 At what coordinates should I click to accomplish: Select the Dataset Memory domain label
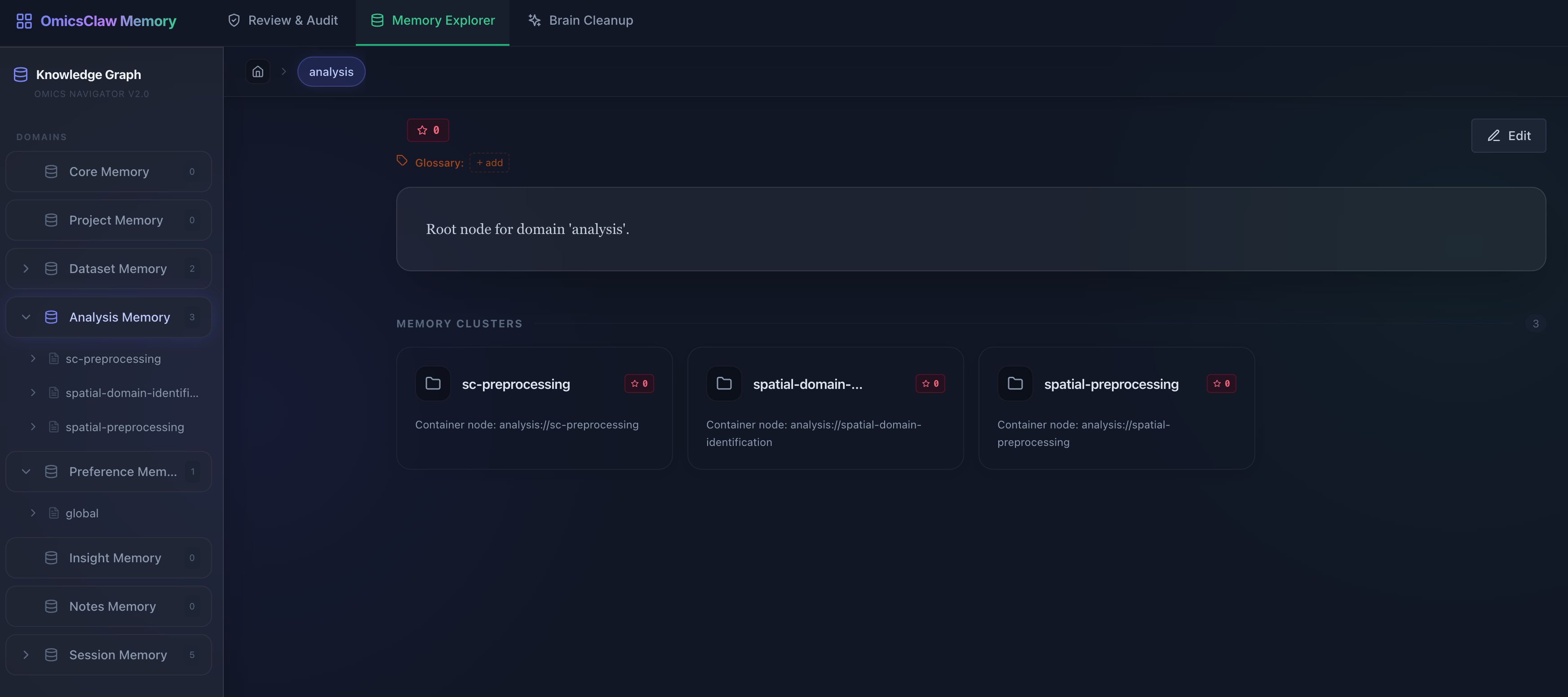(118, 268)
